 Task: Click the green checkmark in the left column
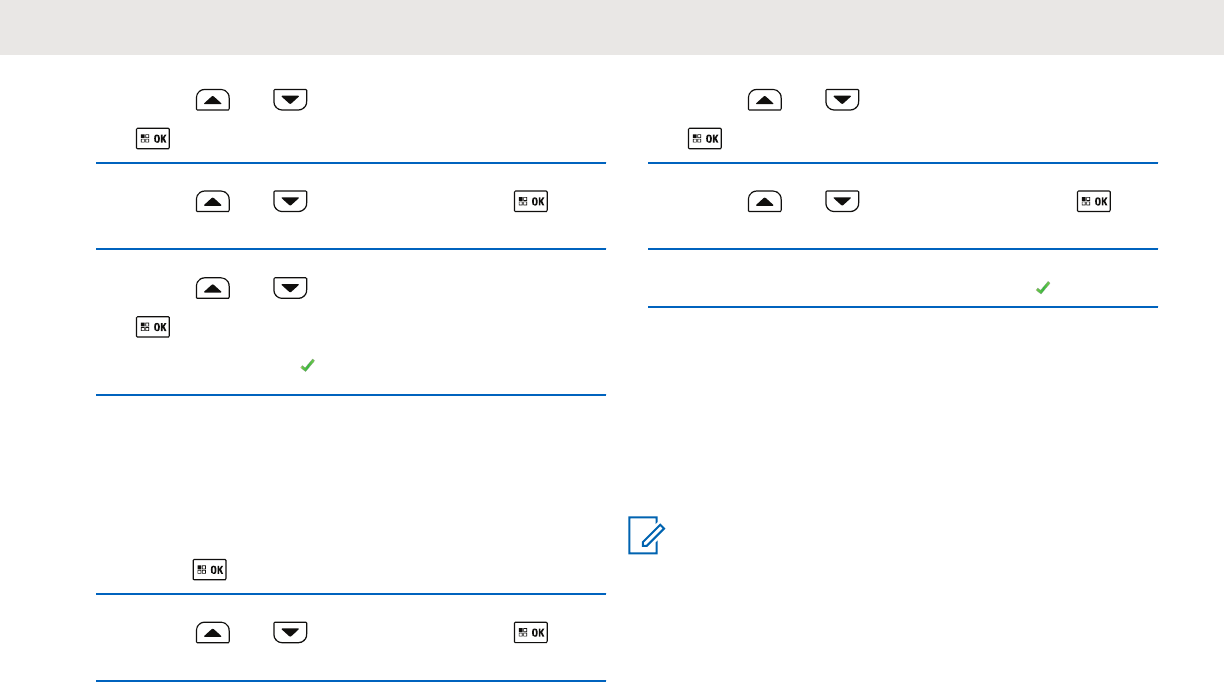coord(307,367)
